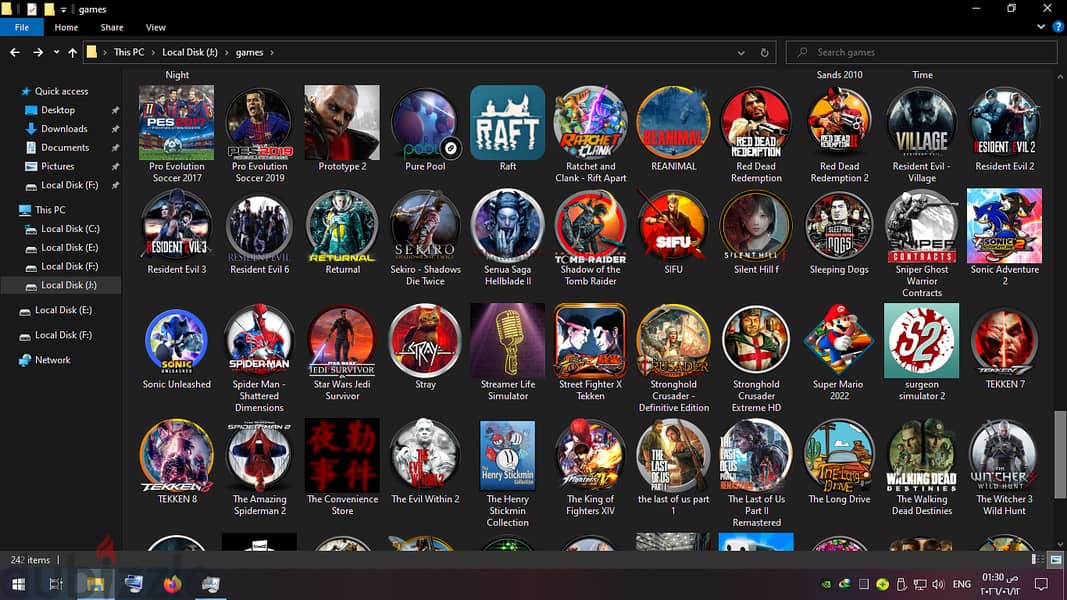
Task: Open Sleeping Dogs game icon
Action: 839,226
